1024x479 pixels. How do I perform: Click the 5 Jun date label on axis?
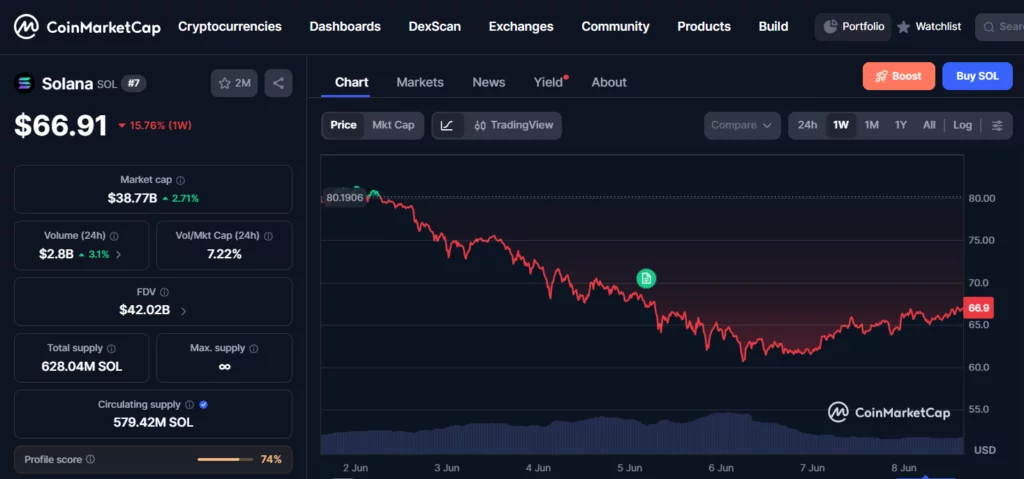click(630, 468)
